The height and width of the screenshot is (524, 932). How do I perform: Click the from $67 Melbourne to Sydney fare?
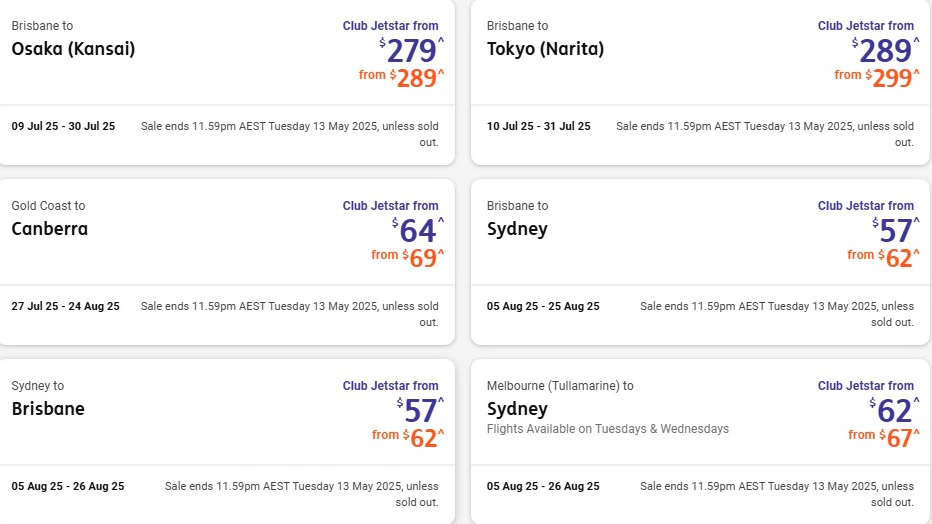[884, 438]
